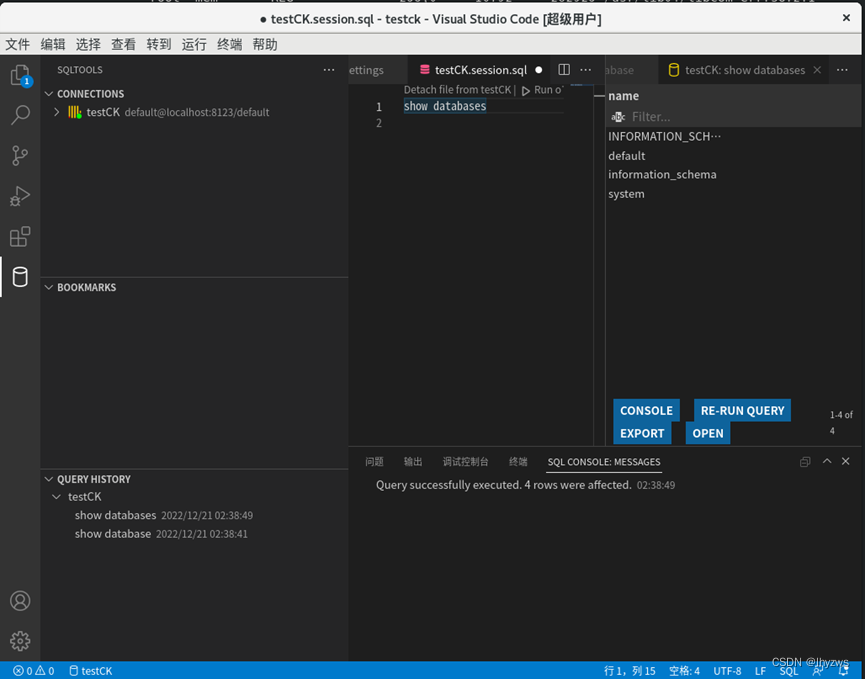The height and width of the screenshot is (679, 865).
Task: Click the Run on active connection play icon
Action: coord(526,90)
